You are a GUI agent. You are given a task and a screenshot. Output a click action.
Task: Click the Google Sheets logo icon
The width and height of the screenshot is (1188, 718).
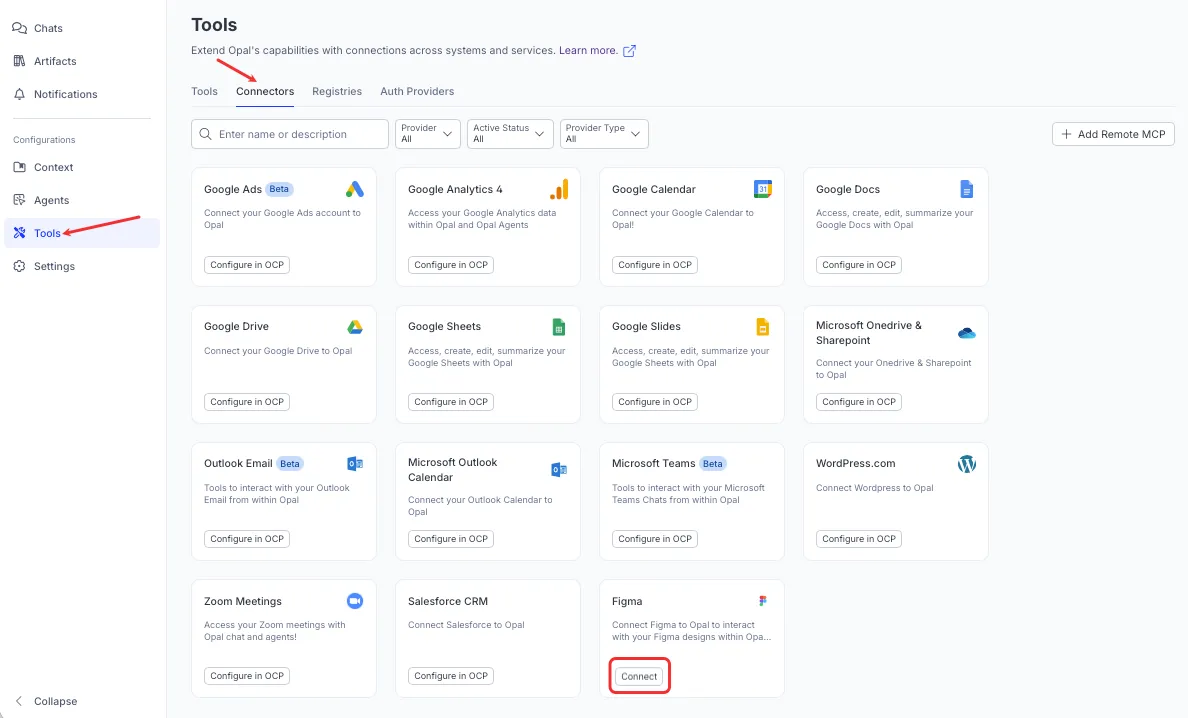558,327
